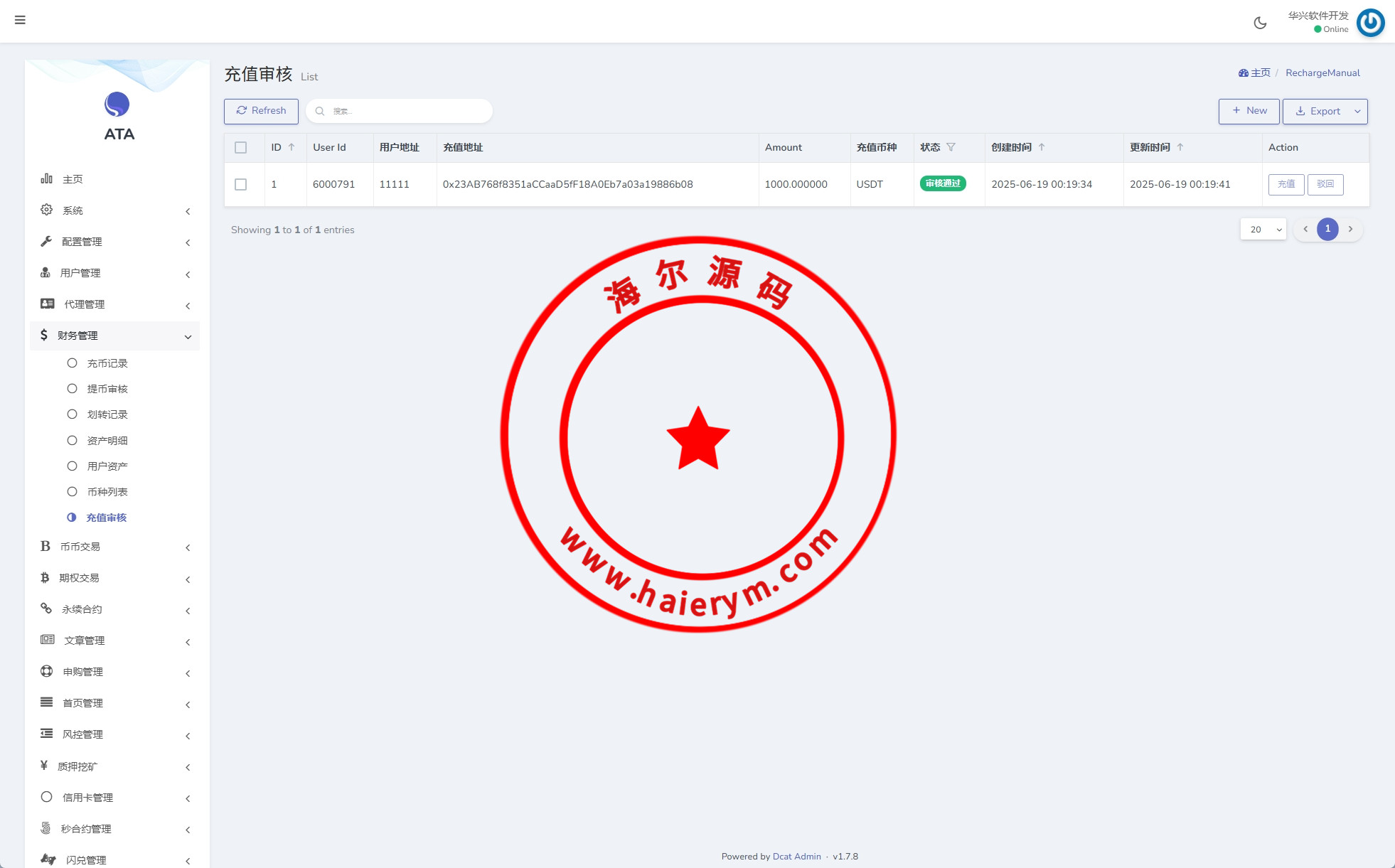Collapse the 财务管理 menu section

point(115,336)
